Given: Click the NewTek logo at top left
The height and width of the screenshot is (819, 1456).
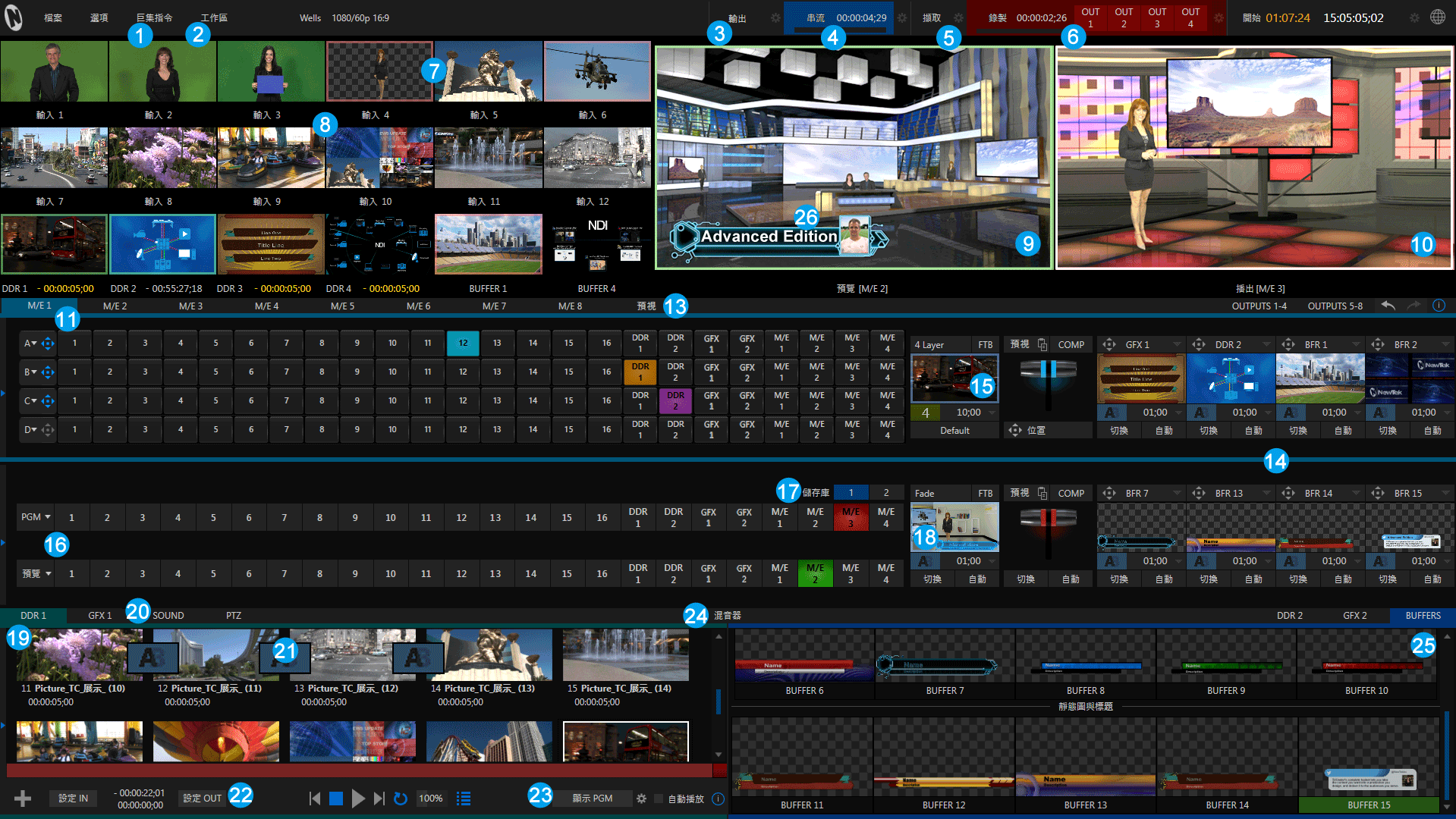Looking at the screenshot, I should point(14,17).
